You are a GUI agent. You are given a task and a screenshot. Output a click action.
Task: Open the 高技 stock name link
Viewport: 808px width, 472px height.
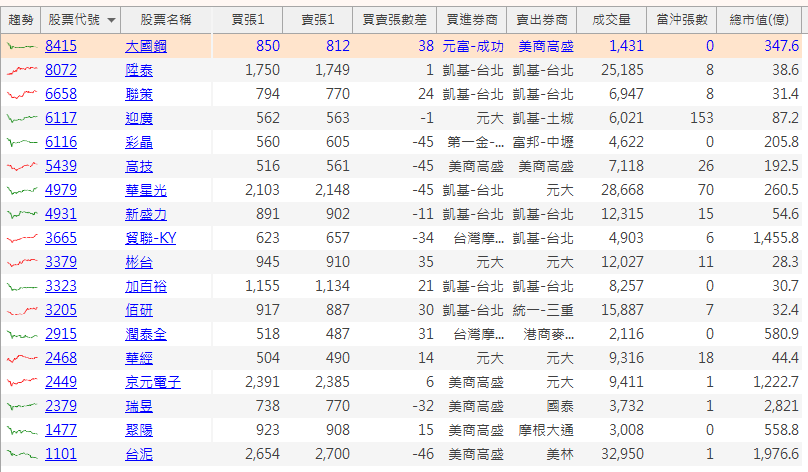tap(139, 166)
